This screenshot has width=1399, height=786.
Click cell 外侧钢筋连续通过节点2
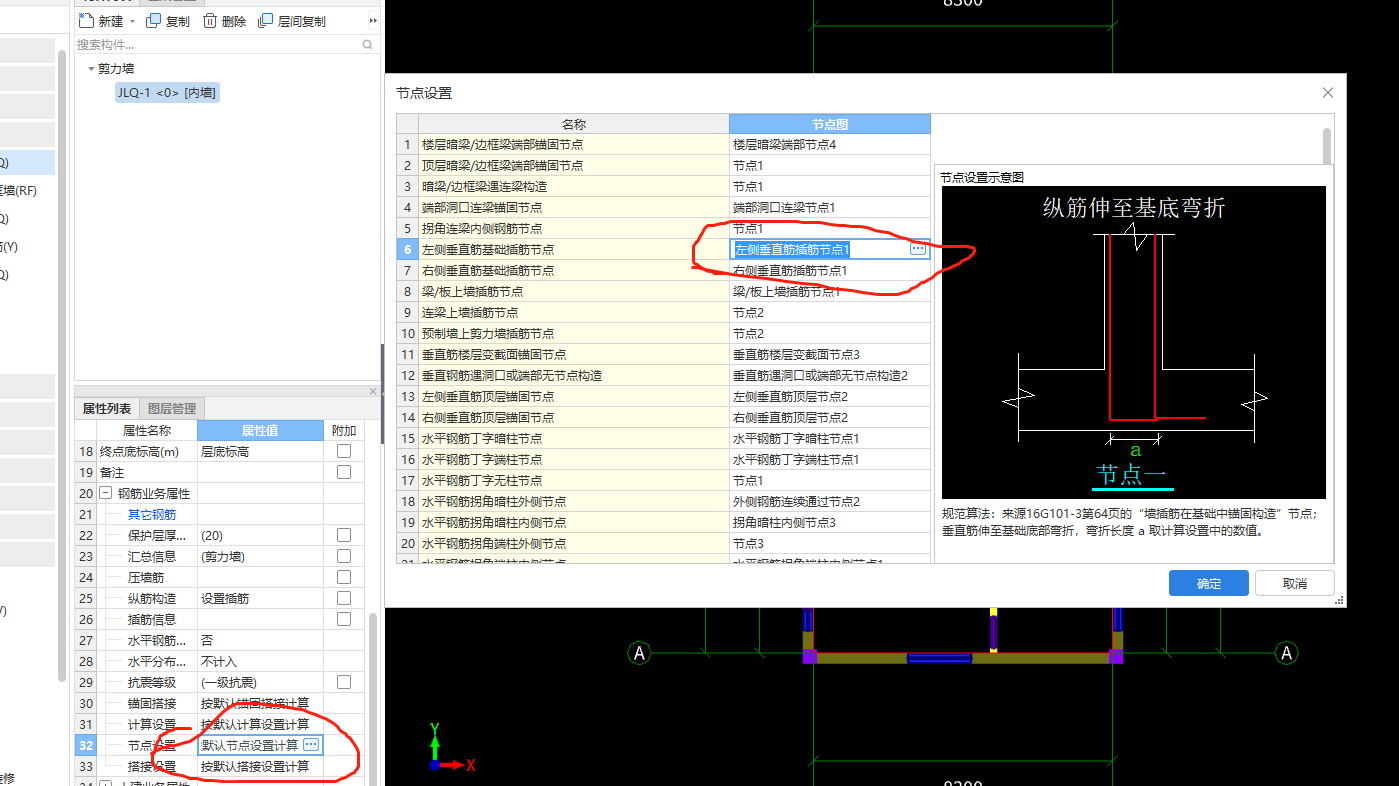click(x=830, y=502)
